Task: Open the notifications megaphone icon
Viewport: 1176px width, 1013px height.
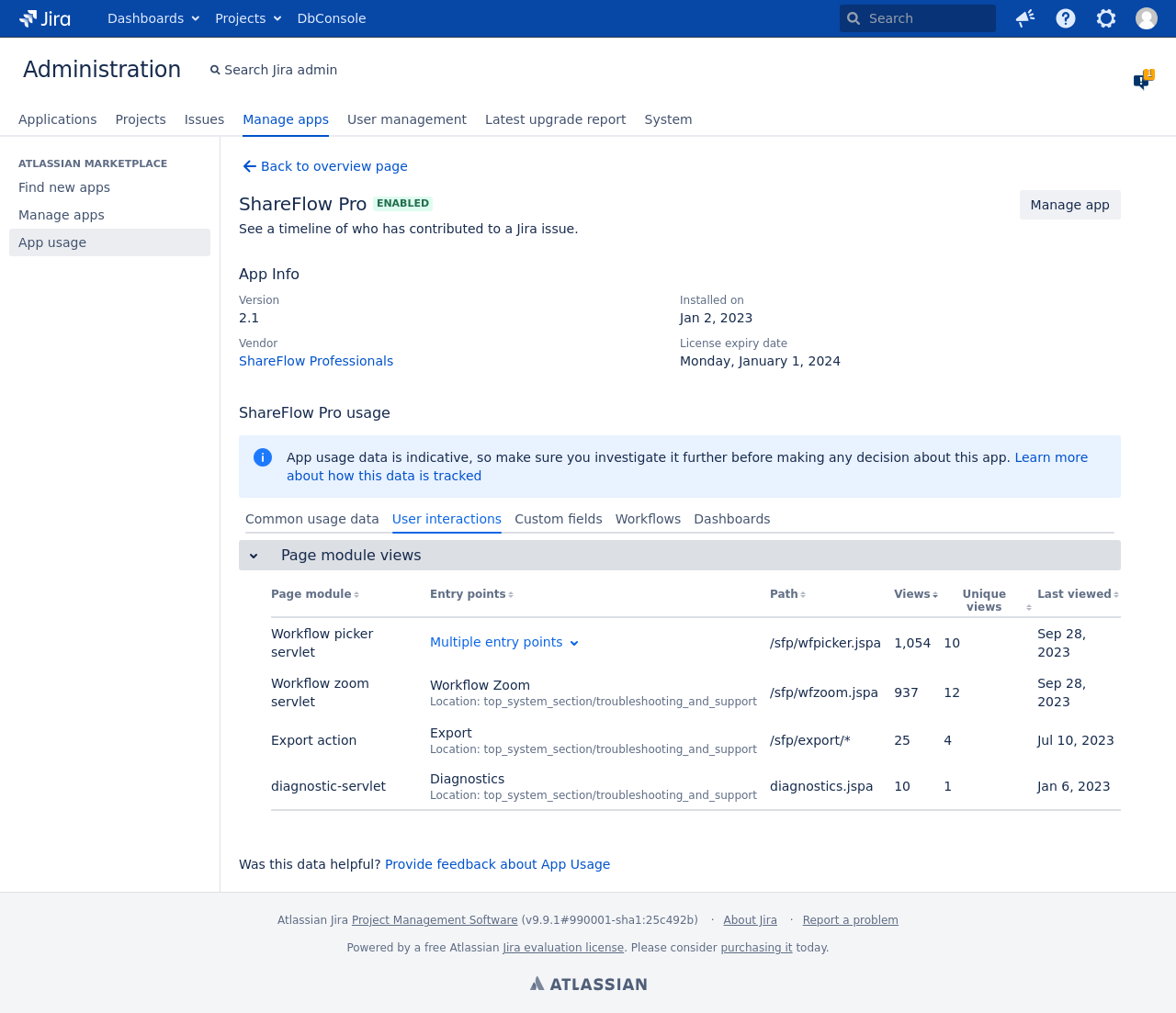Action: (x=1025, y=18)
